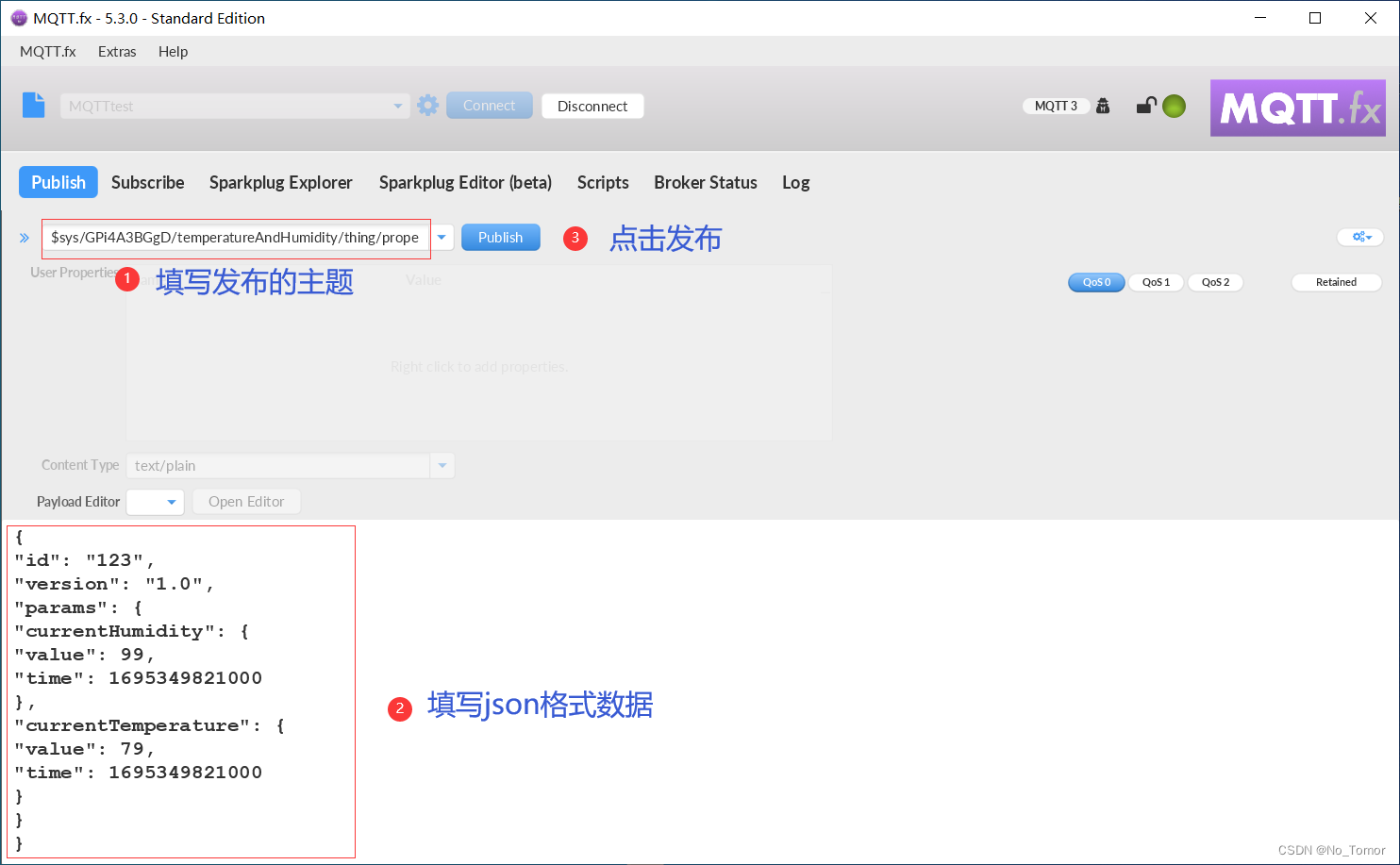Click the Open Editor button

click(246, 502)
